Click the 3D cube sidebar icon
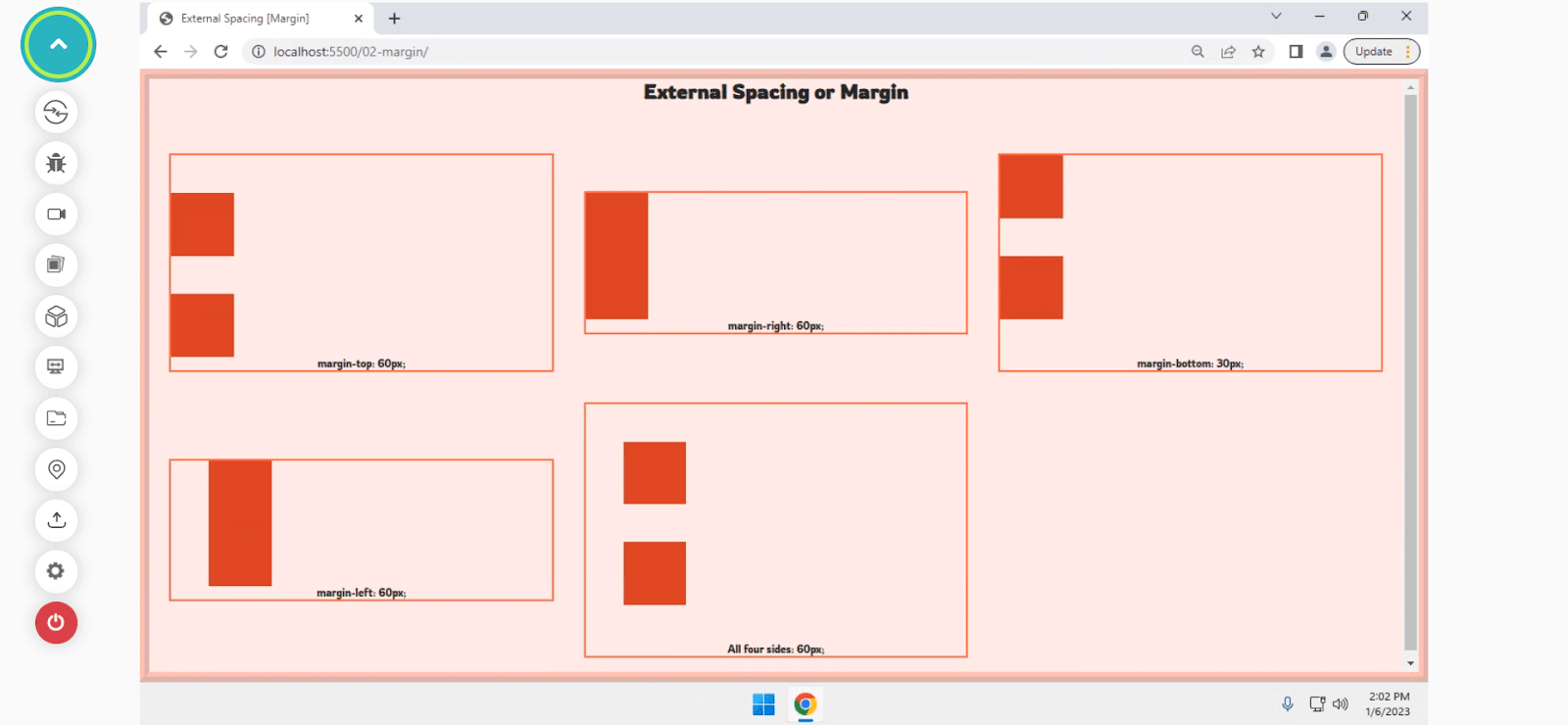This screenshot has width=1568, height=725. click(56, 316)
